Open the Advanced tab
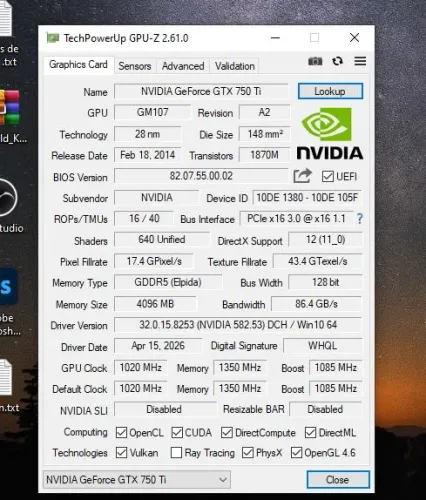426x500 pixels. (183, 66)
